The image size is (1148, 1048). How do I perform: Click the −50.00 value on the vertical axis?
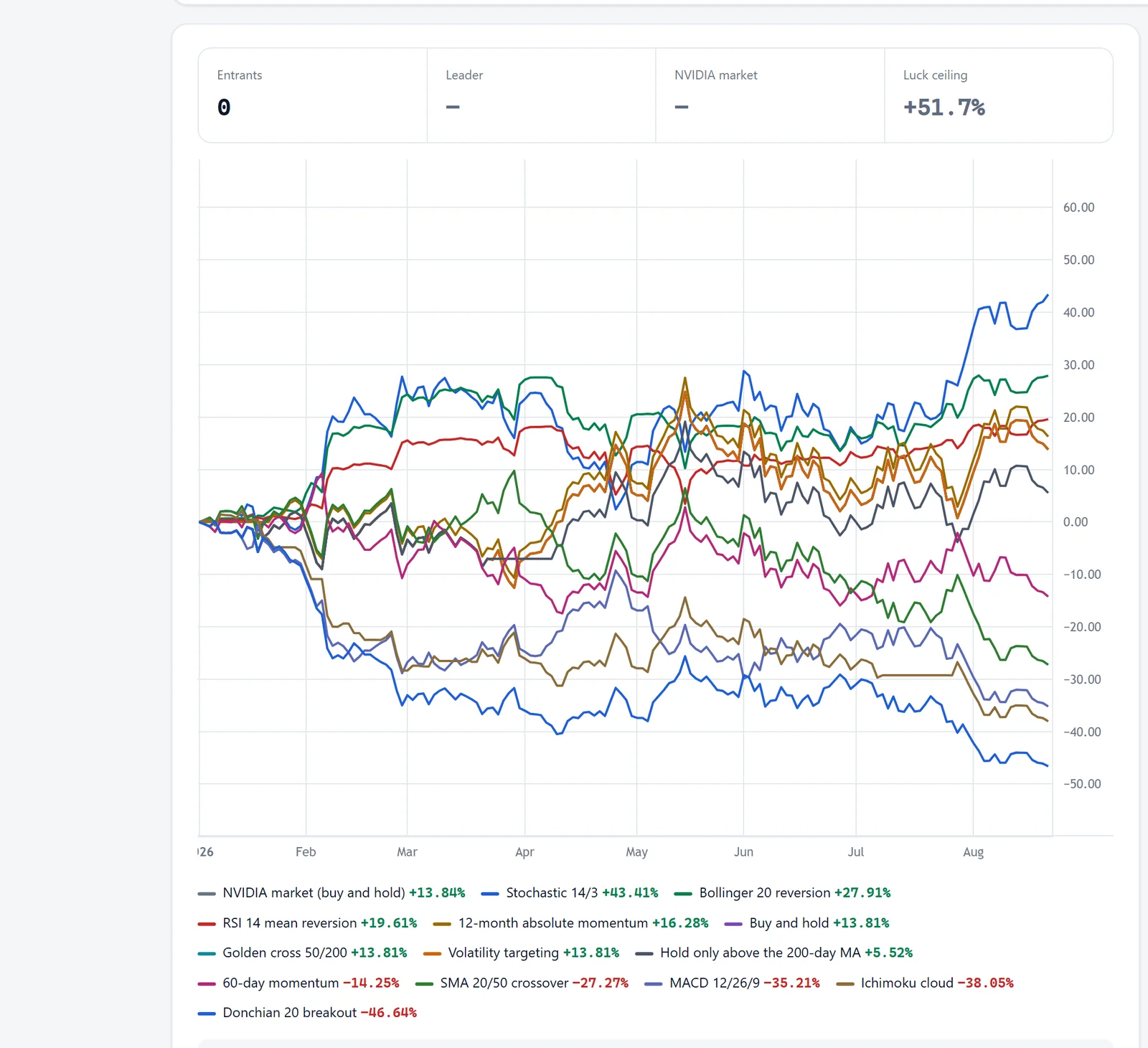(1082, 784)
